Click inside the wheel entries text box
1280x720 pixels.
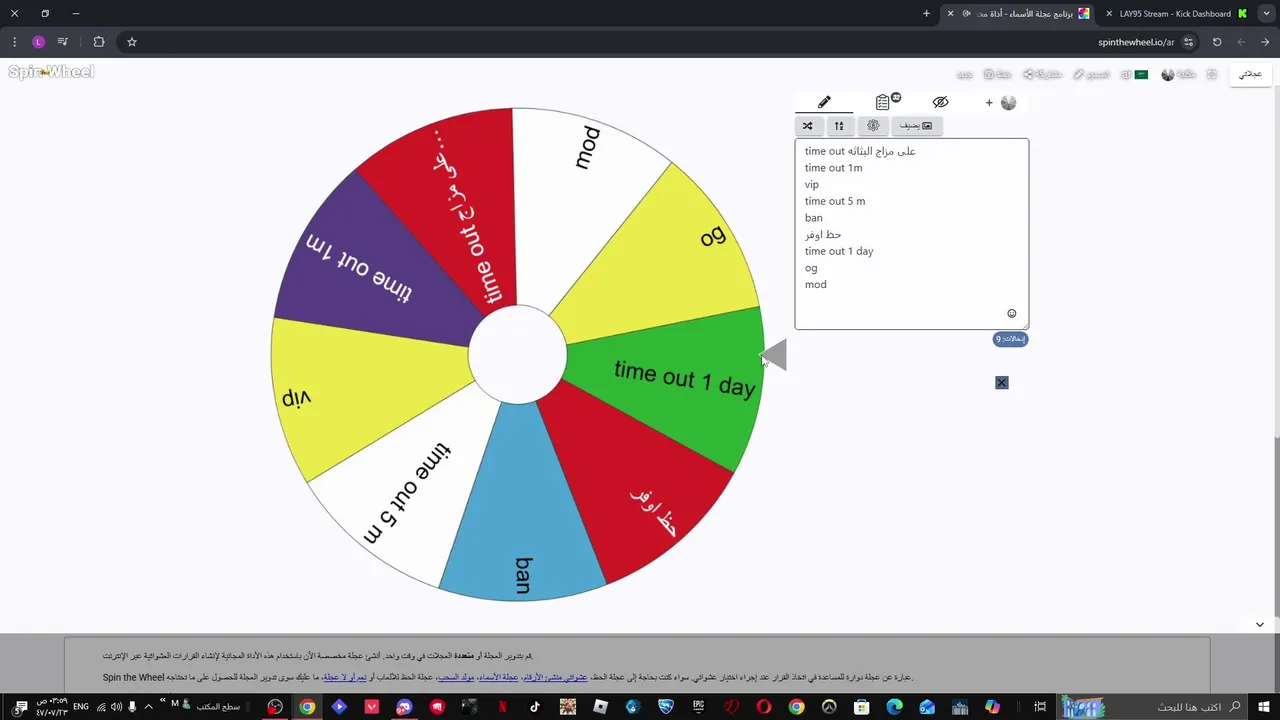(x=912, y=234)
